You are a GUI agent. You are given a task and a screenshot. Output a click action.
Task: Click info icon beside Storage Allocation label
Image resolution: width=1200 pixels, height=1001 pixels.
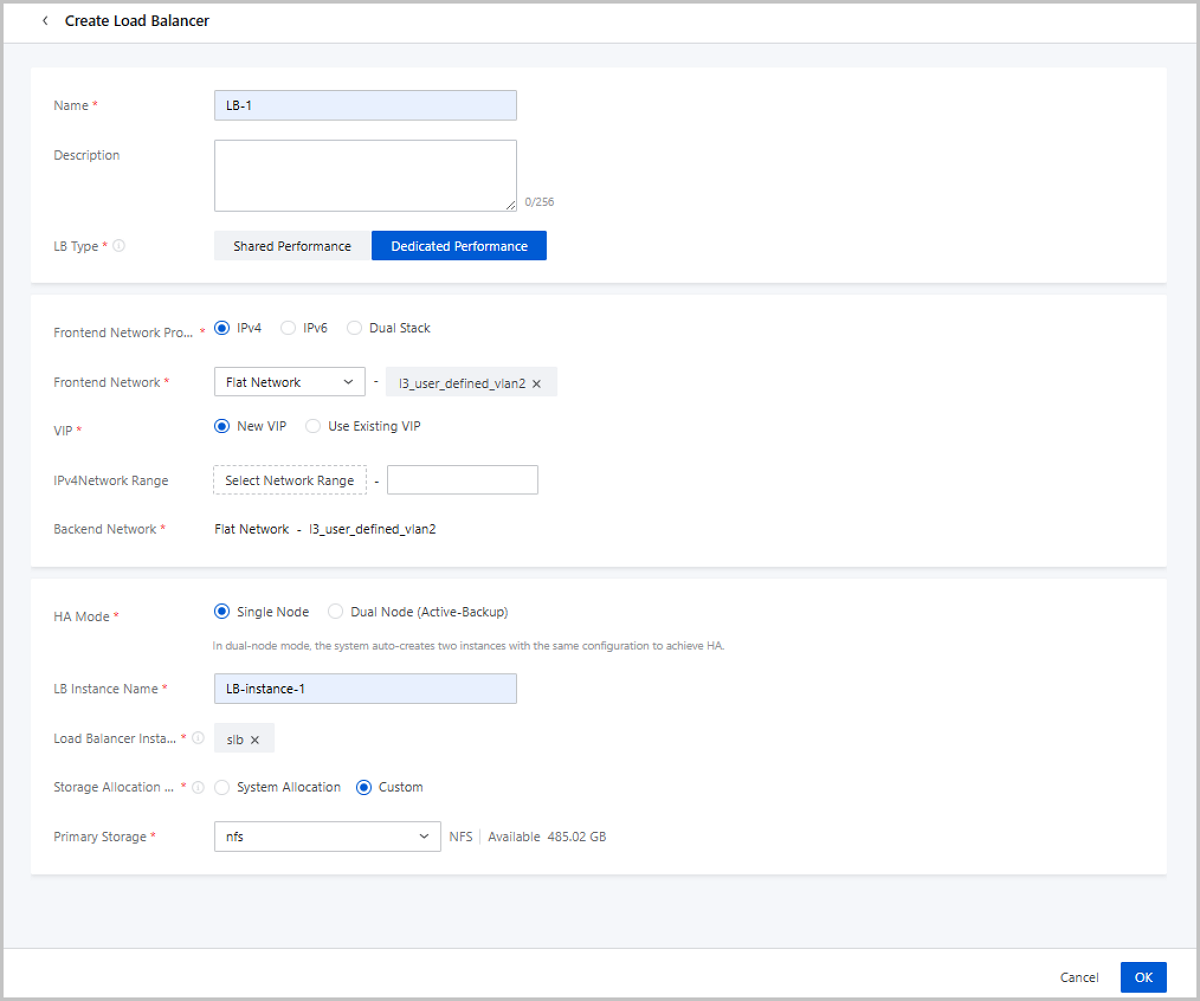[x=198, y=788]
